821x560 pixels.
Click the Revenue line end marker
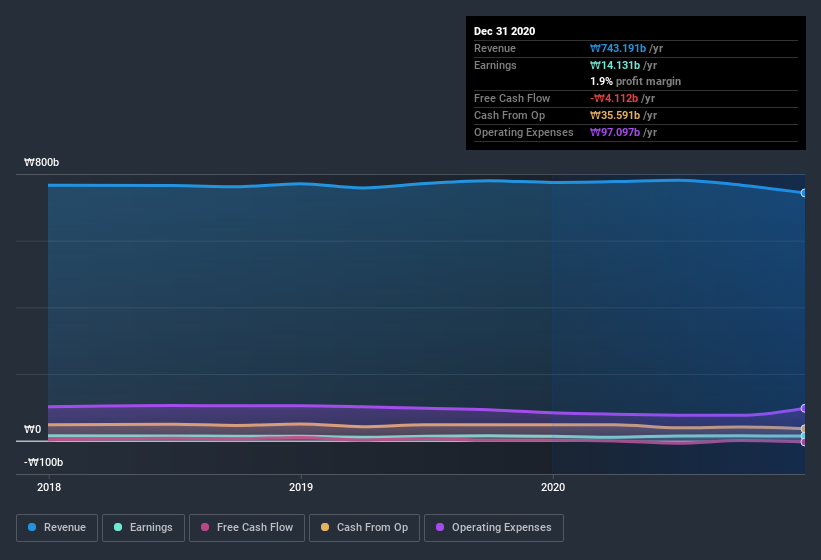click(804, 193)
